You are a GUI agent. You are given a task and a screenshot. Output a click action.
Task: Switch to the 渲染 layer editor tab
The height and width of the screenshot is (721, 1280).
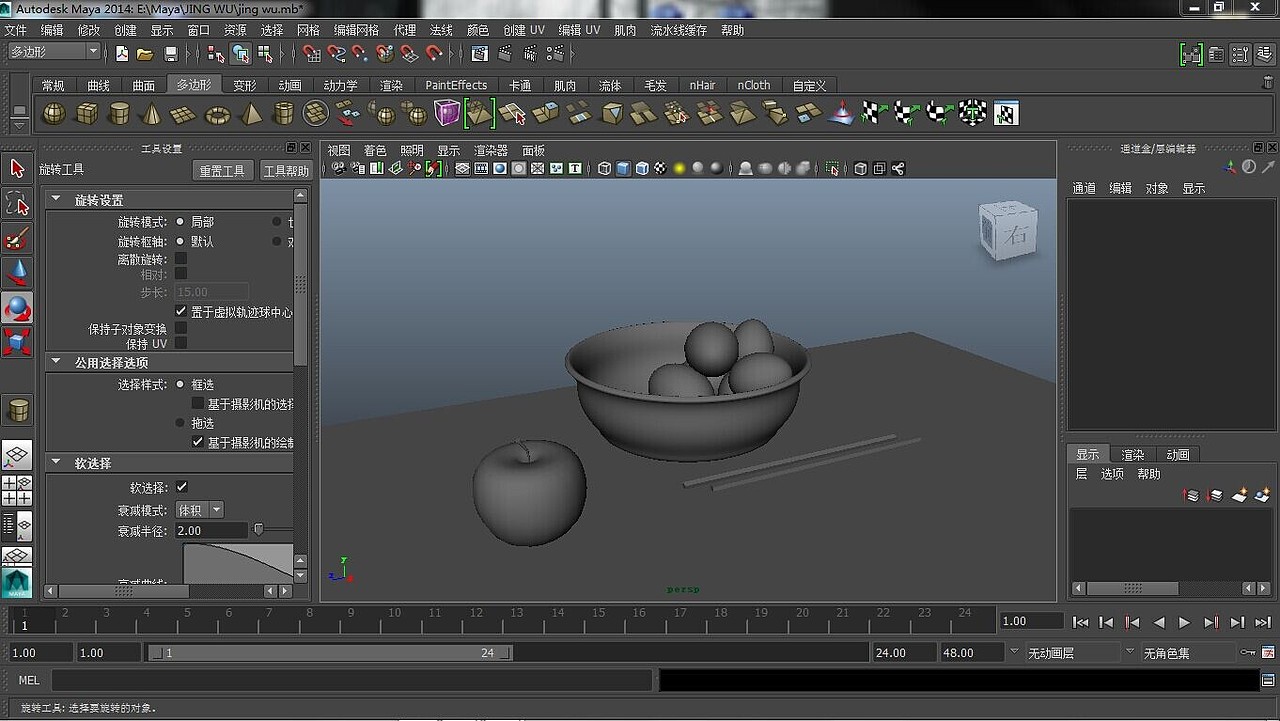point(1133,455)
